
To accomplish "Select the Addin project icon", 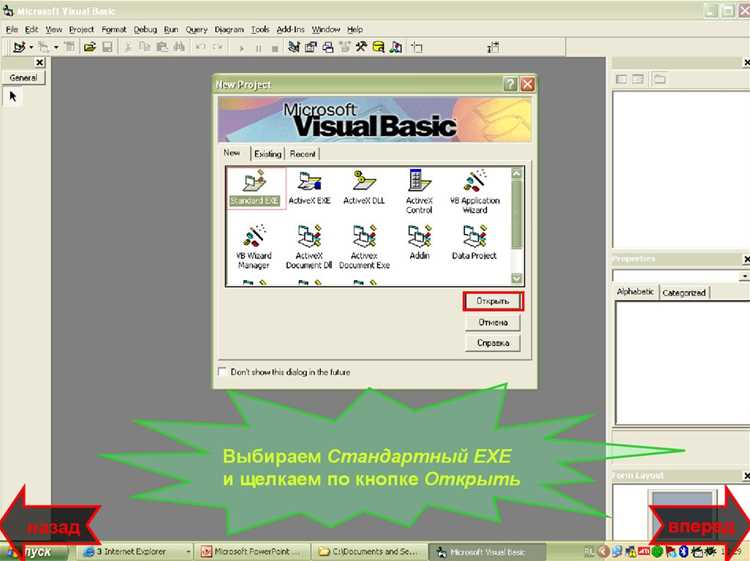I will (x=419, y=243).
